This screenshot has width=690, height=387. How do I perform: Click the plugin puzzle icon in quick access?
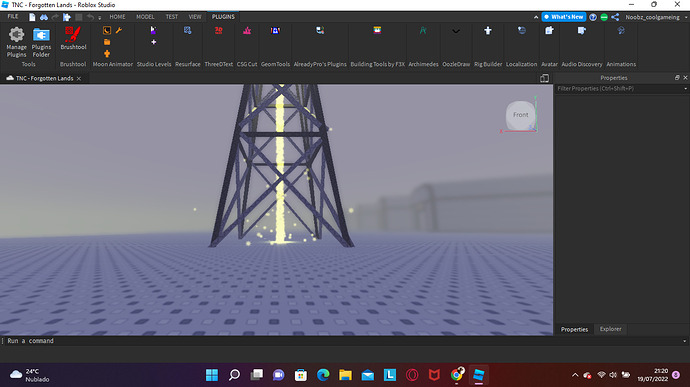(67, 17)
